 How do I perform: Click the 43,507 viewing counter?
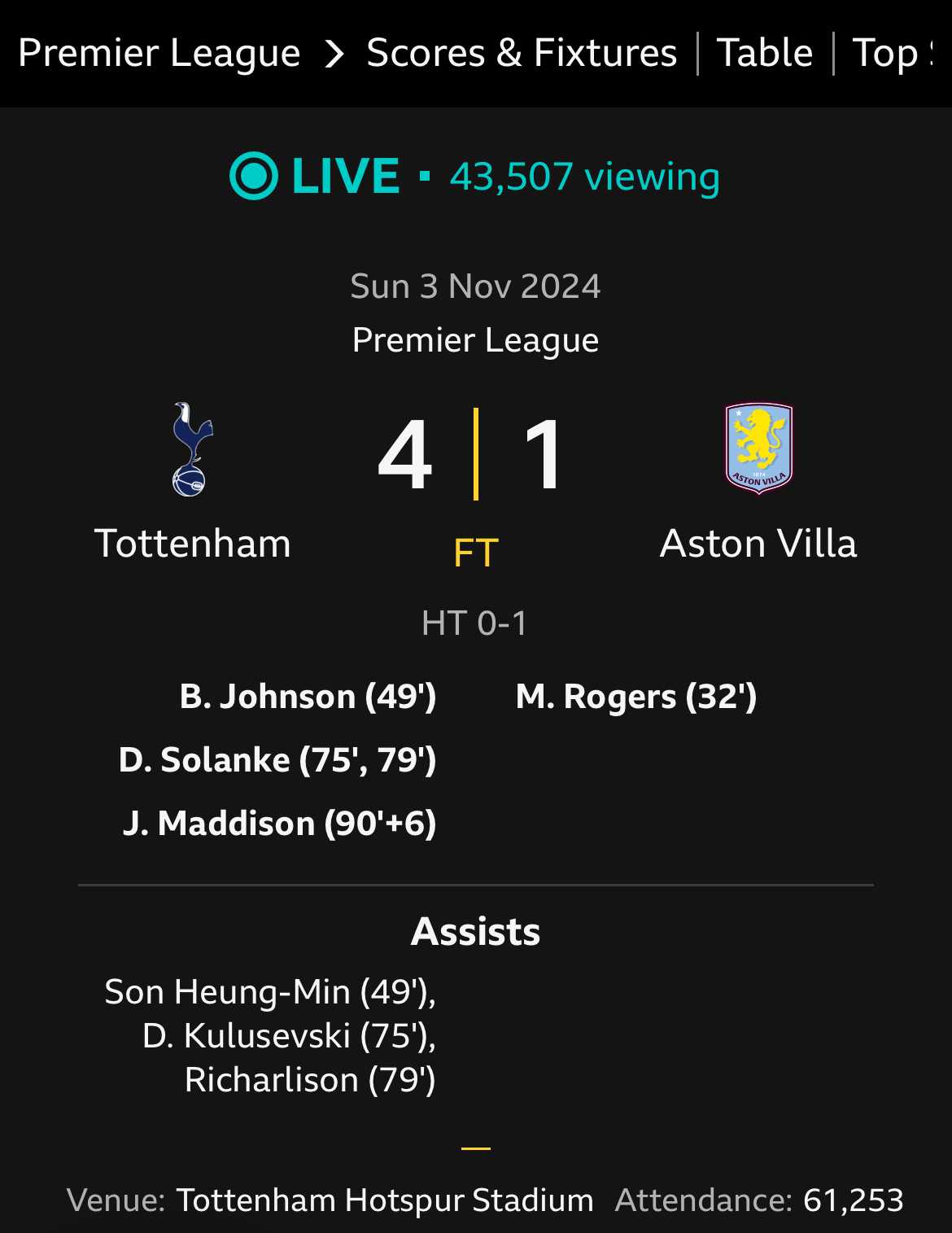(585, 177)
